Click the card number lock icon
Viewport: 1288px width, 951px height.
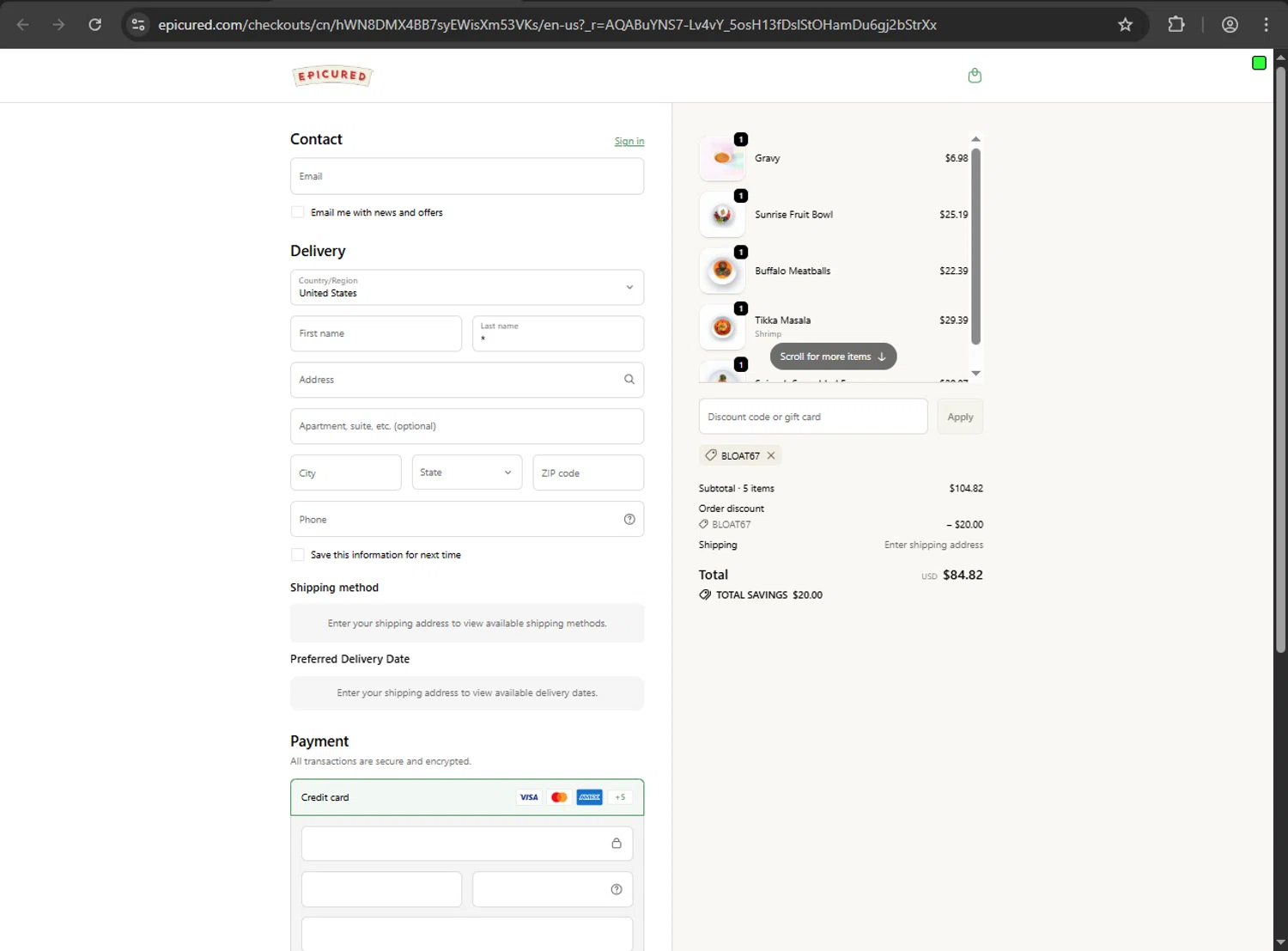tap(617, 843)
